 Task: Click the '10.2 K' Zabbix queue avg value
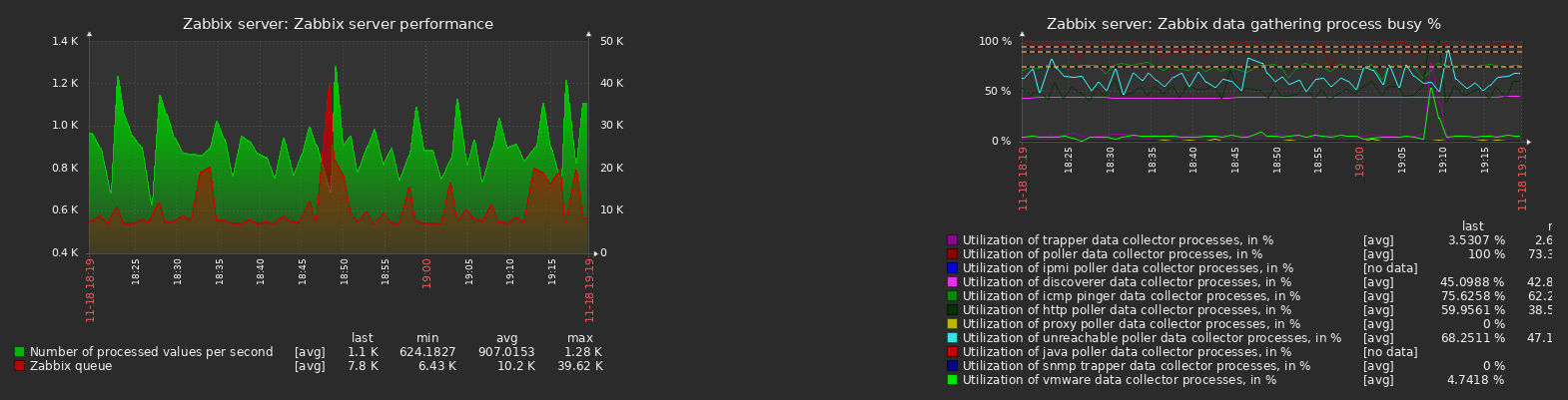(515, 366)
